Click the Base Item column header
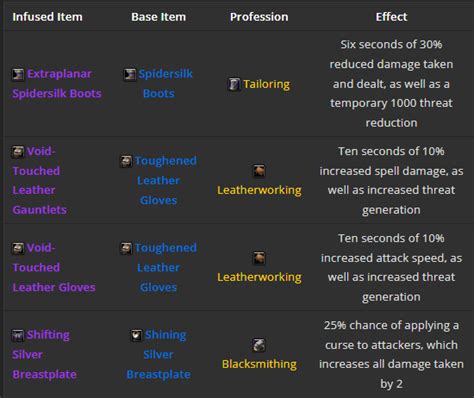This screenshot has height=398, width=474. coord(159,17)
